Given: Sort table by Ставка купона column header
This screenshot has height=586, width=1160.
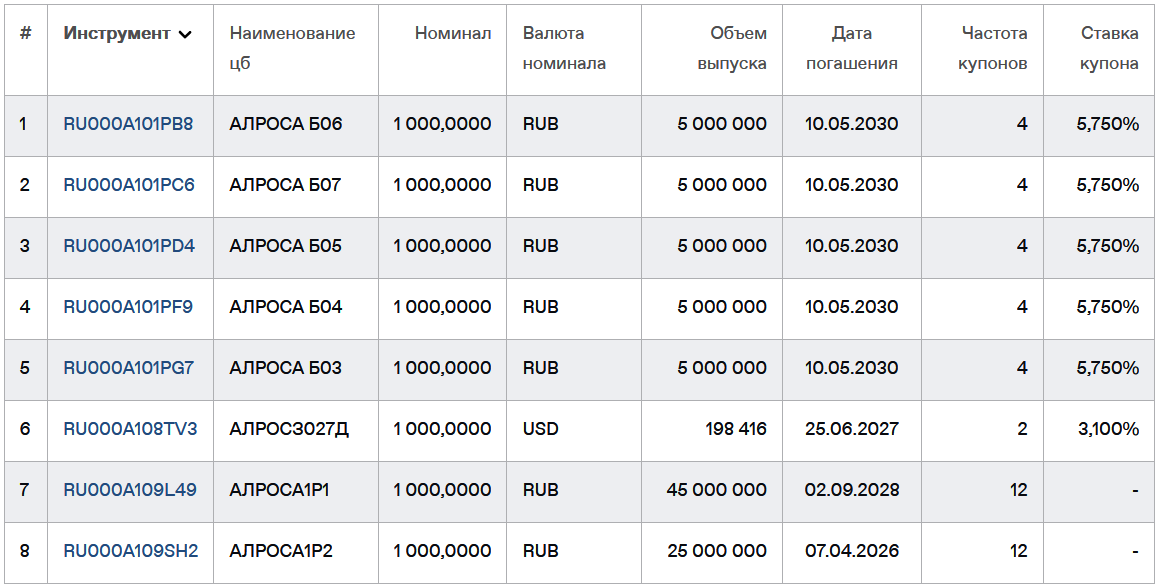Looking at the screenshot, I should tap(1103, 50).
